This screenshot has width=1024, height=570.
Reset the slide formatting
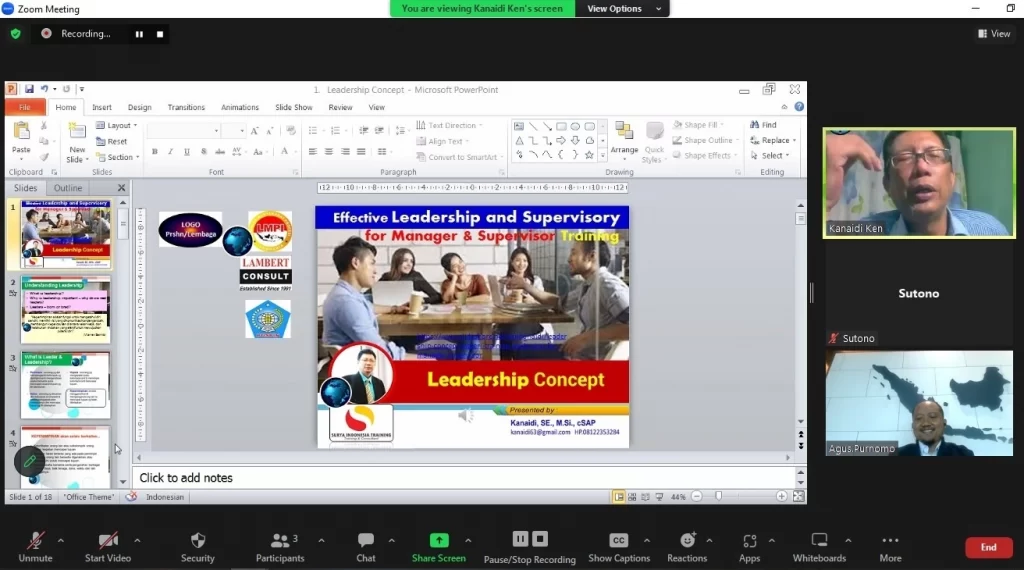click(x=112, y=141)
